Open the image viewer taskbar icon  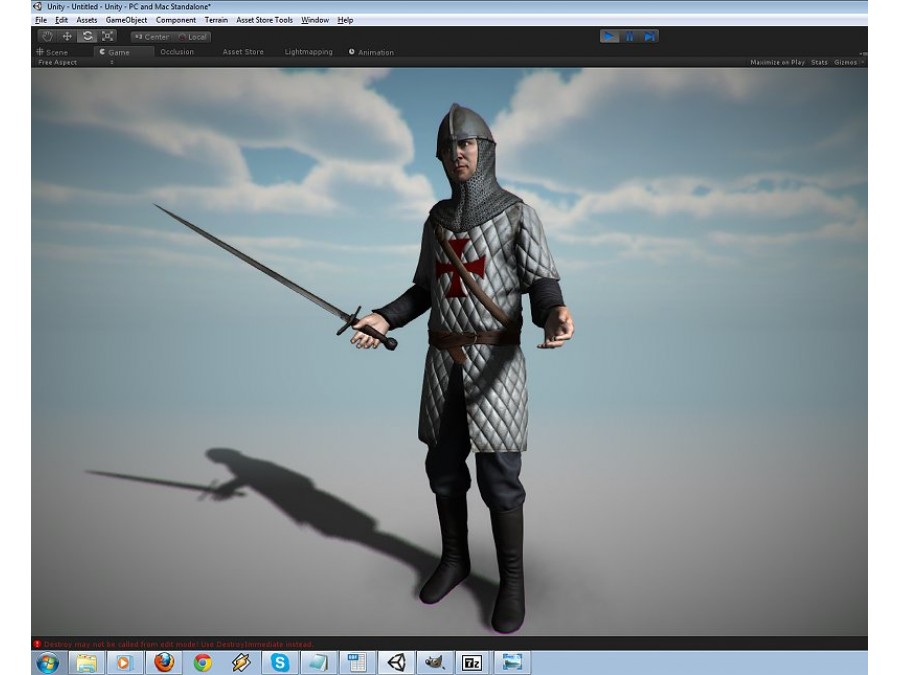pyautogui.click(x=512, y=663)
